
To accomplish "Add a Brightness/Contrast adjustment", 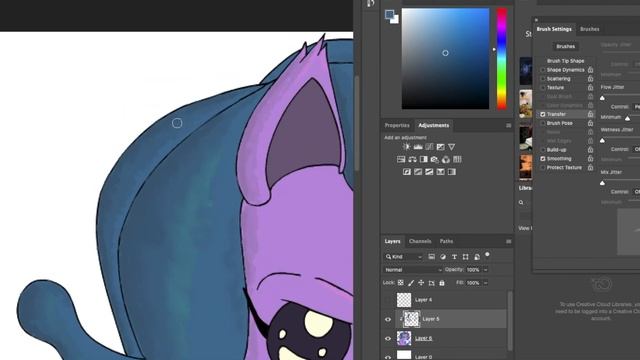I will [x=407, y=147].
